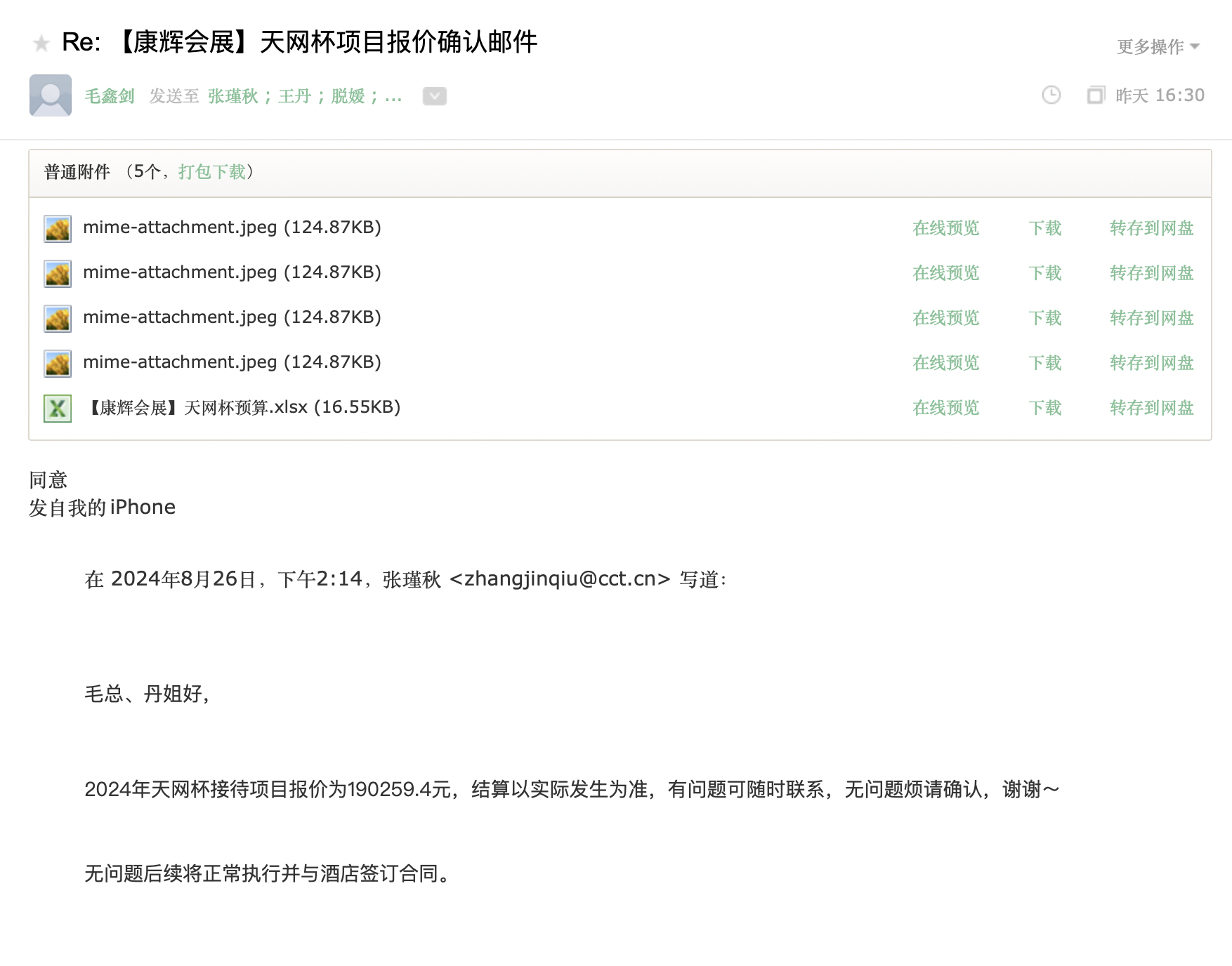Click recipient 张瑾秋 in the header

233,96
